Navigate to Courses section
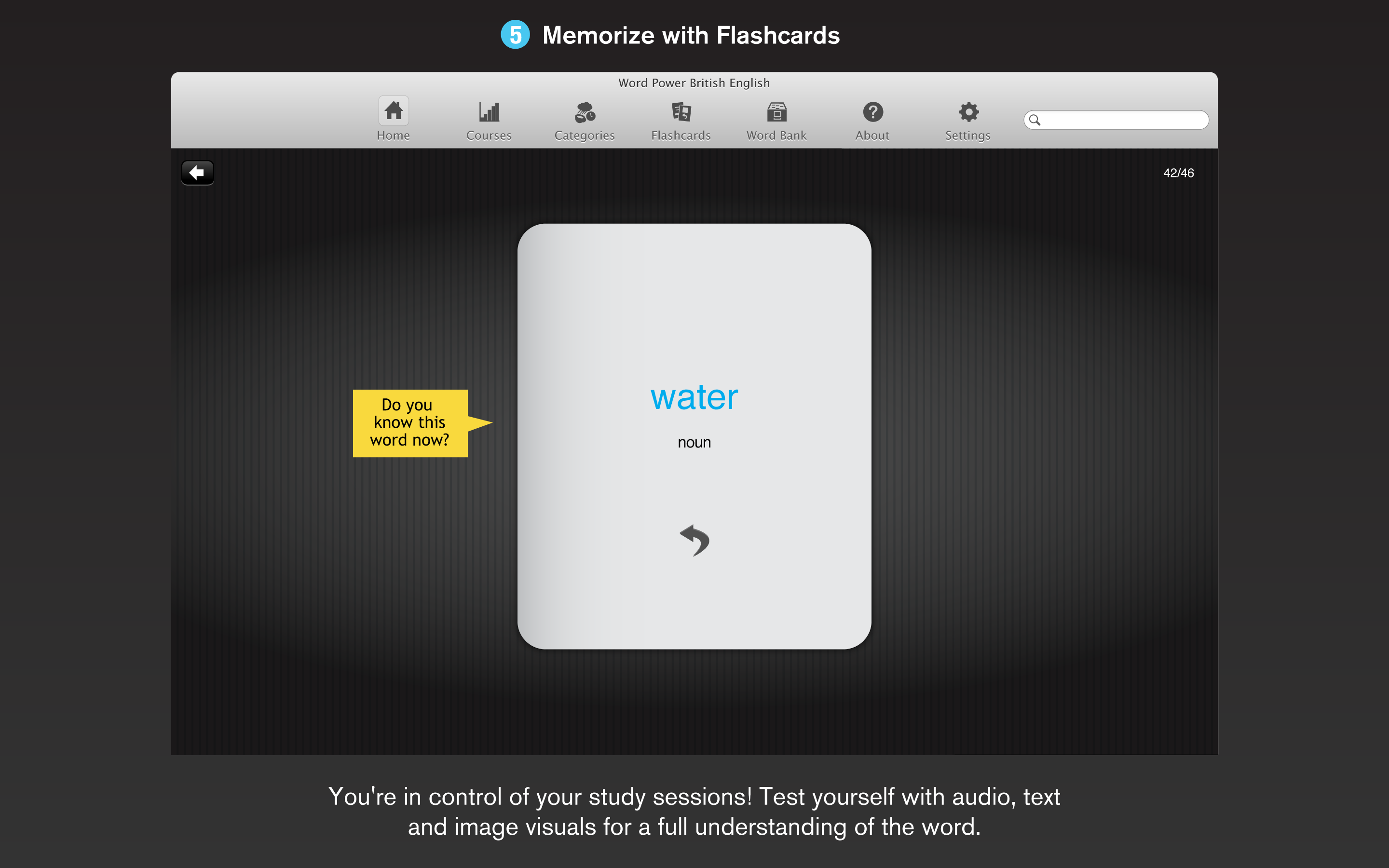This screenshot has height=868, width=1389. pyautogui.click(x=490, y=119)
